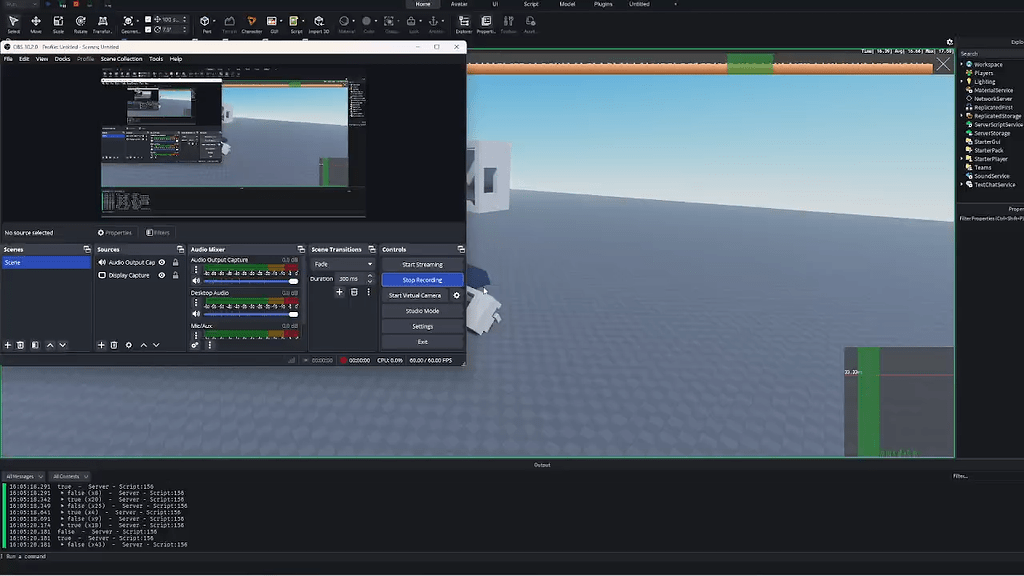Viewport: 1024px width, 576px height.
Task: Choose the Scale tool in Studio toolbar
Action: pyautogui.click(x=58, y=24)
